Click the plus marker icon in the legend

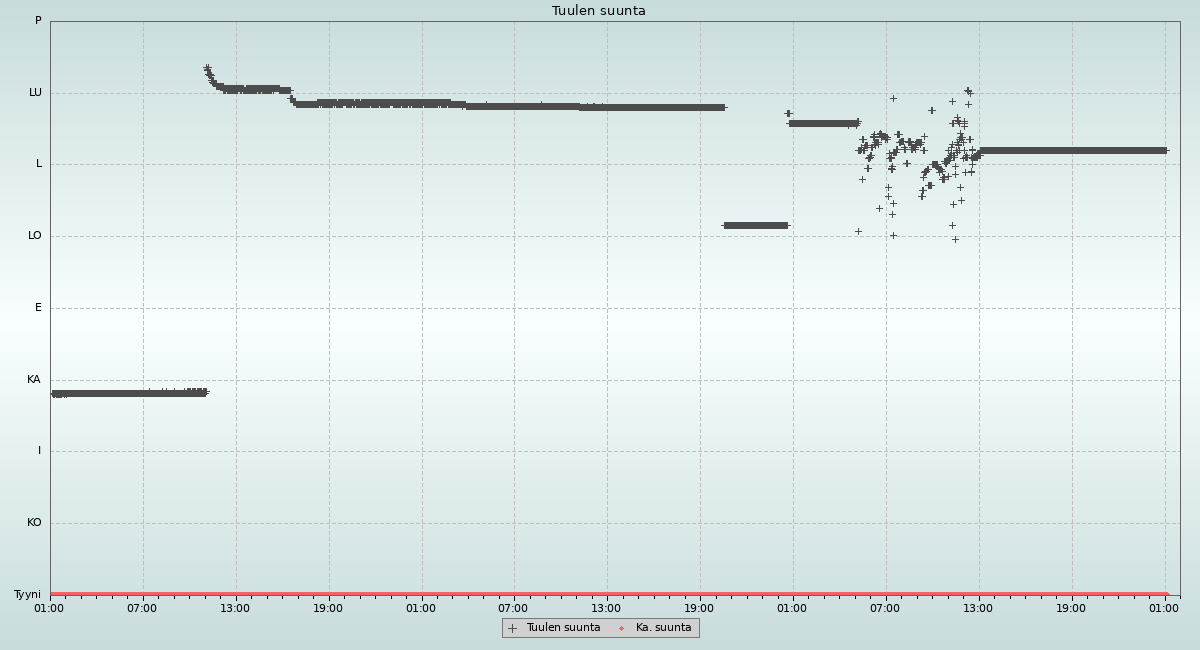(x=512, y=628)
